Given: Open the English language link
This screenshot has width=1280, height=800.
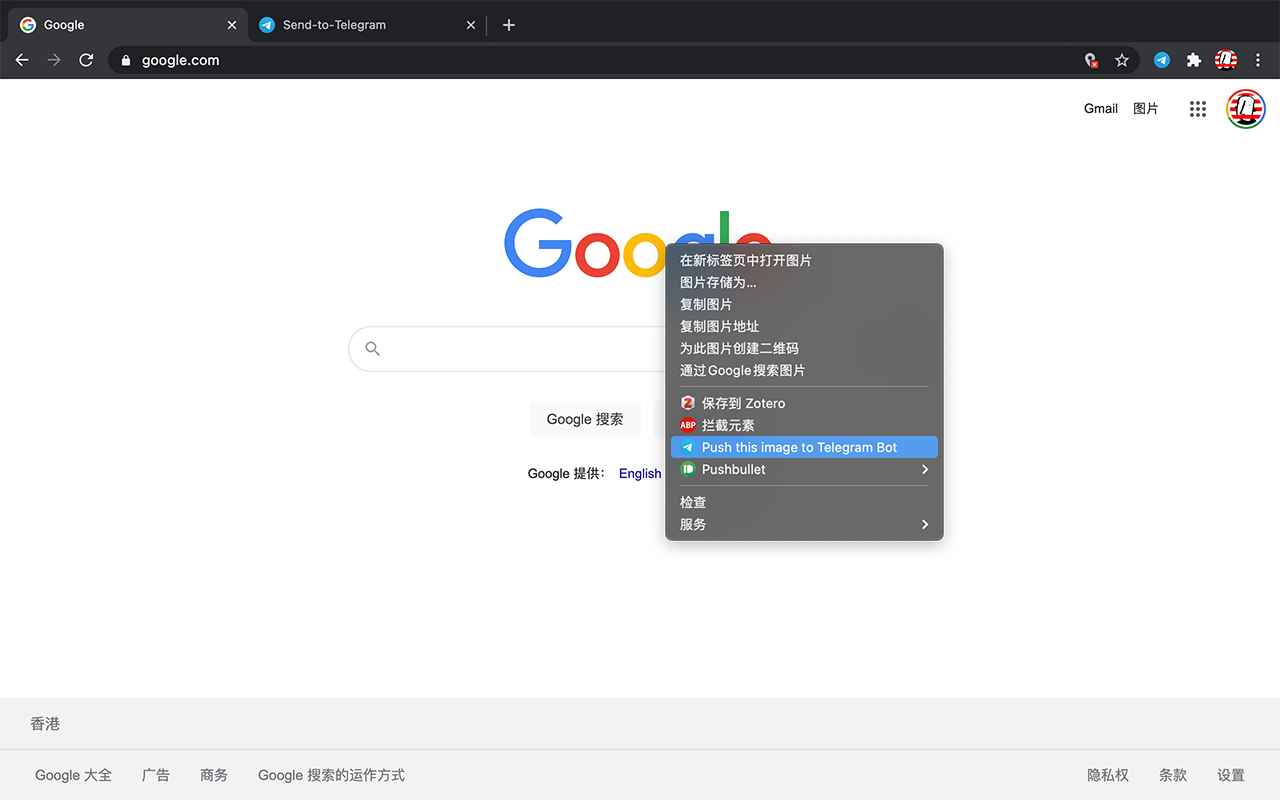Looking at the screenshot, I should point(640,473).
